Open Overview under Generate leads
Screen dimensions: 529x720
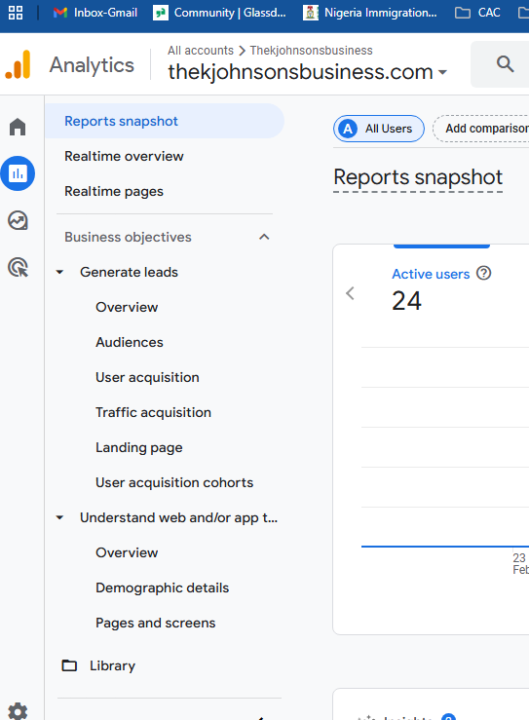tap(127, 307)
